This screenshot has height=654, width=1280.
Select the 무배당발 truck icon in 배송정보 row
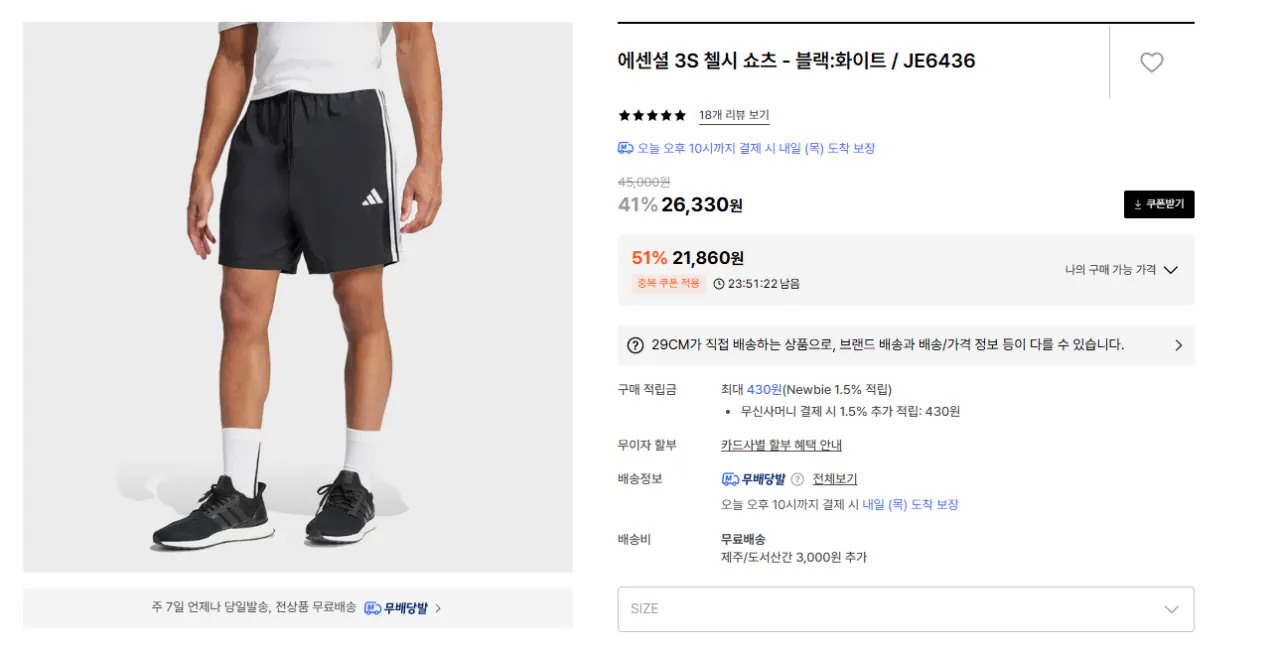click(x=730, y=480)
